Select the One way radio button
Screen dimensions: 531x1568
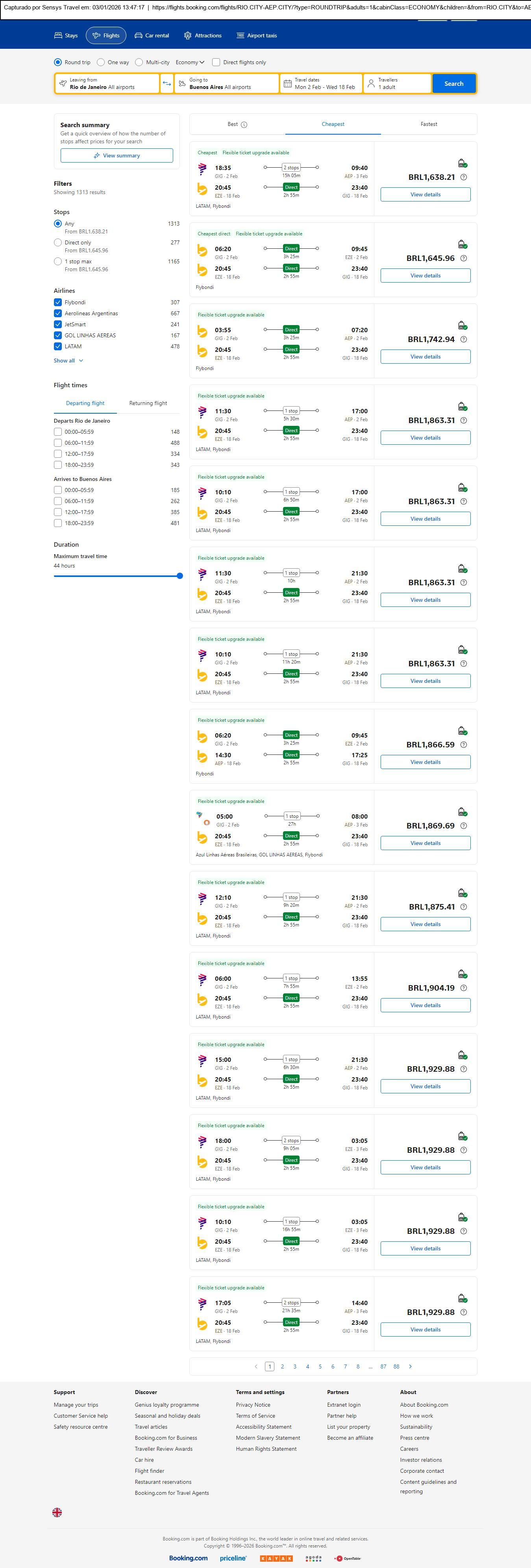(x=101, y=62)
